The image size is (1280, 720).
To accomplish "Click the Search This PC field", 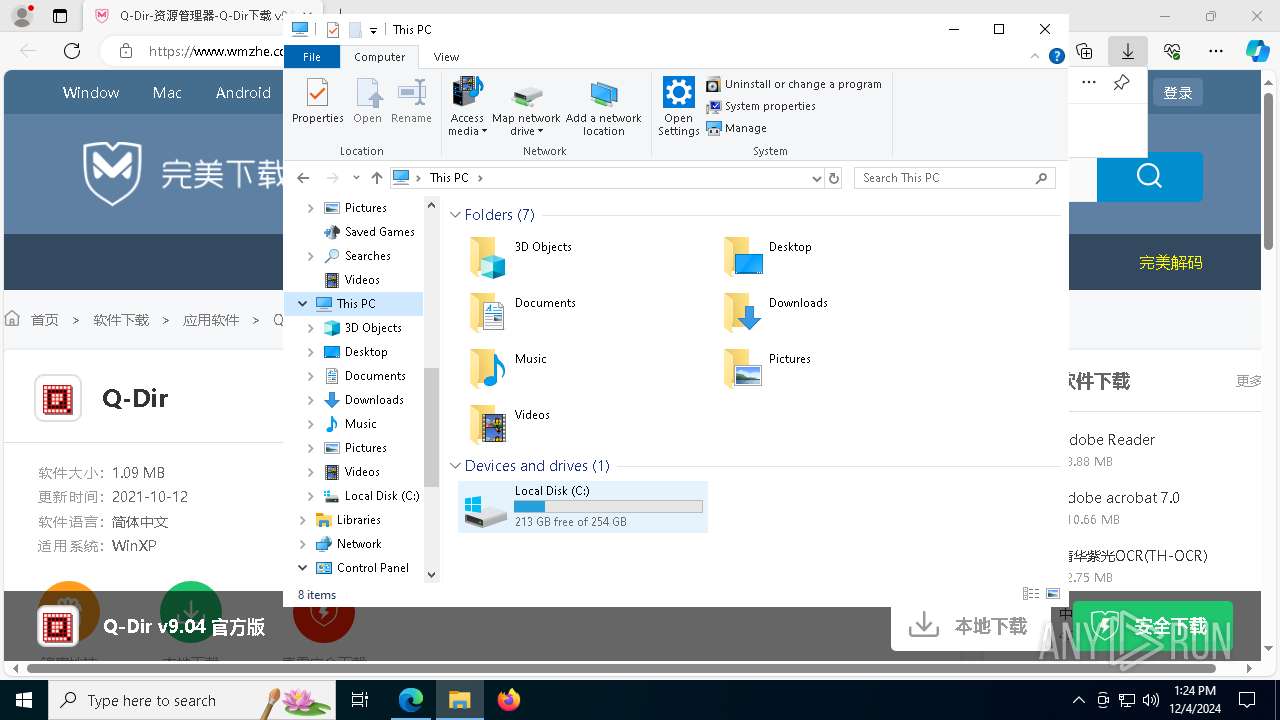I will coord(954,178).
